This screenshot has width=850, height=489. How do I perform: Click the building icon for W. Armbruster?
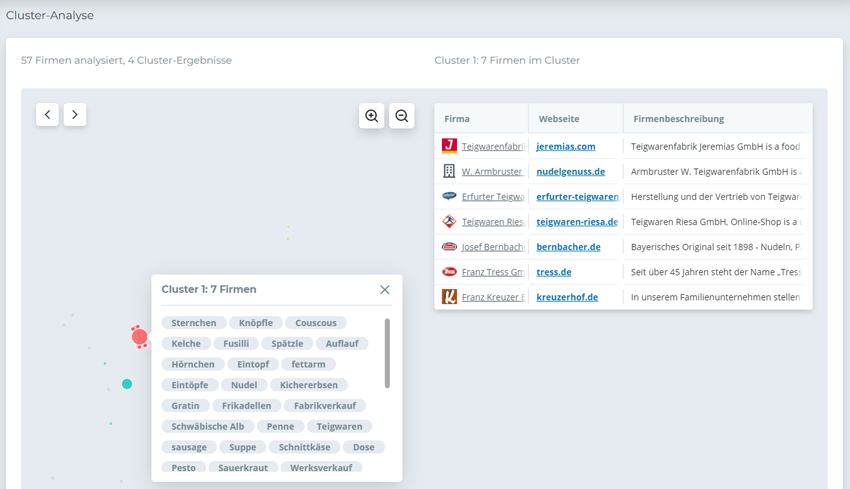[449, 171]
